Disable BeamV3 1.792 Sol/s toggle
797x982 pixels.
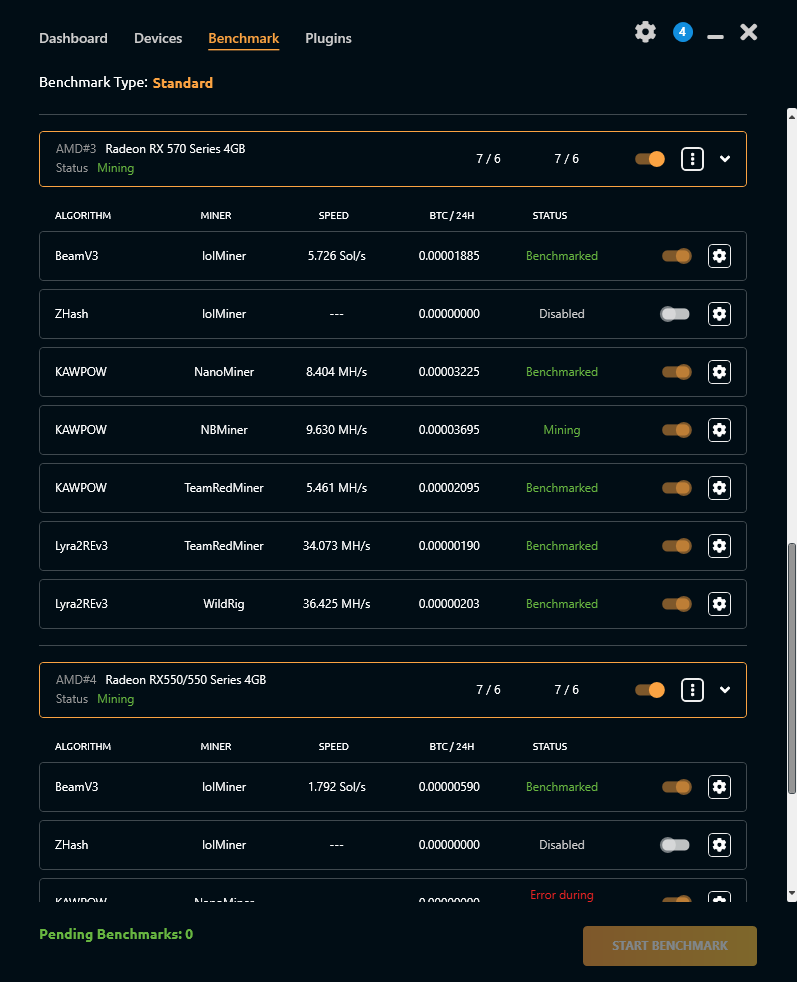677,787
